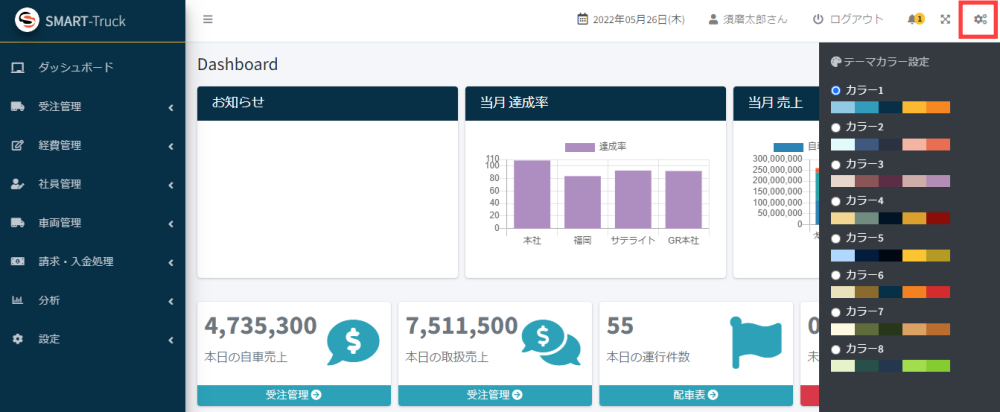Open the notification bell icon
The image size is (1000, 412).
click(x=914, y=19)
